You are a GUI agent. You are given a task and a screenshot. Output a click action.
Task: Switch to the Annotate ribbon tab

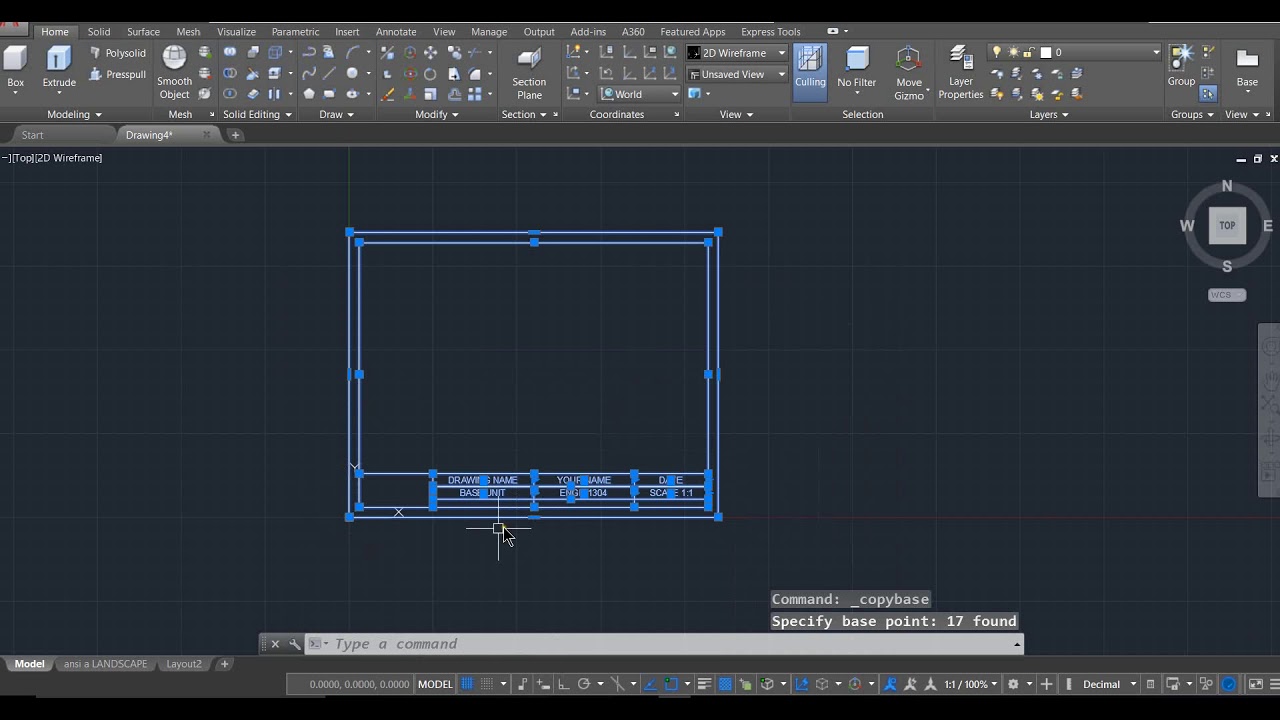point(396,32)
